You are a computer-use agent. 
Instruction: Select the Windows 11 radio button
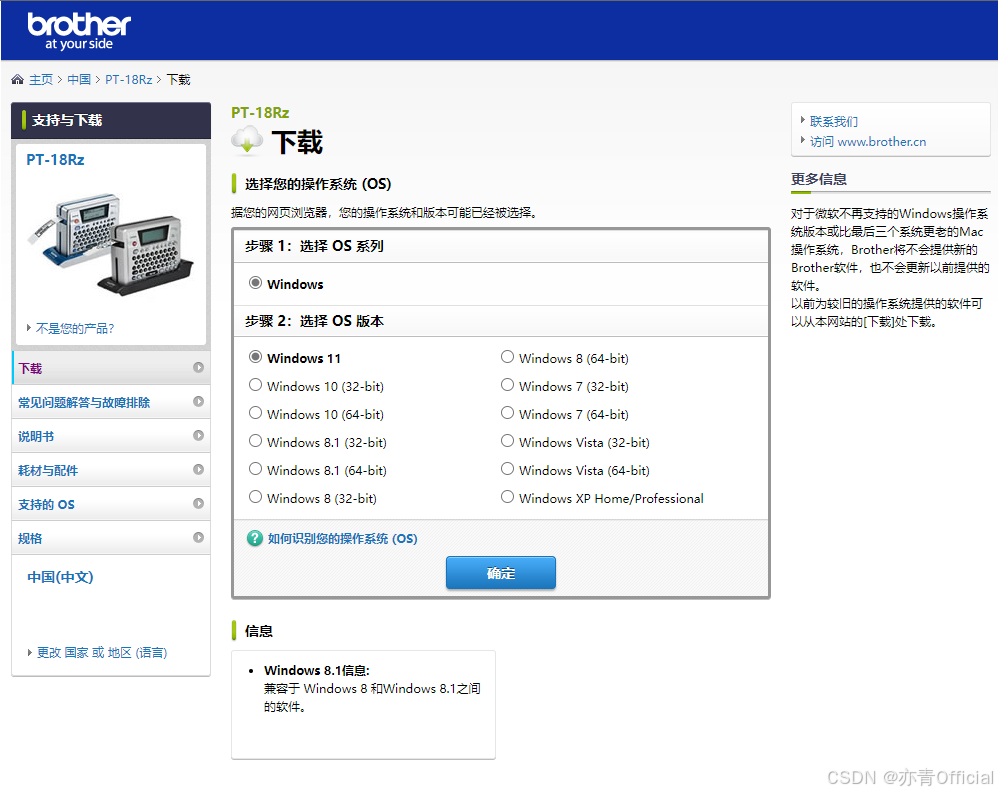pos(255,356)
